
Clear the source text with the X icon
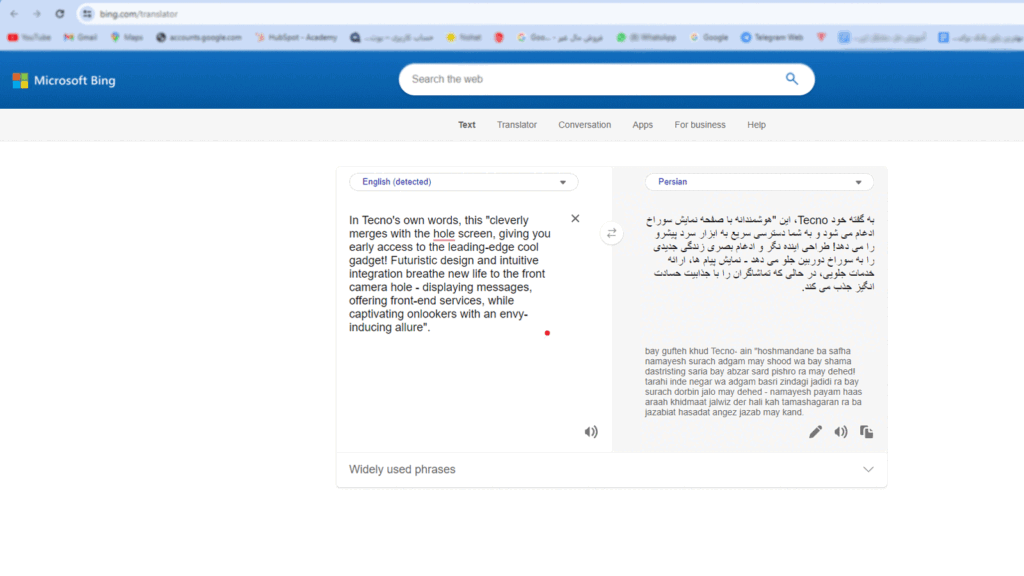575,217
